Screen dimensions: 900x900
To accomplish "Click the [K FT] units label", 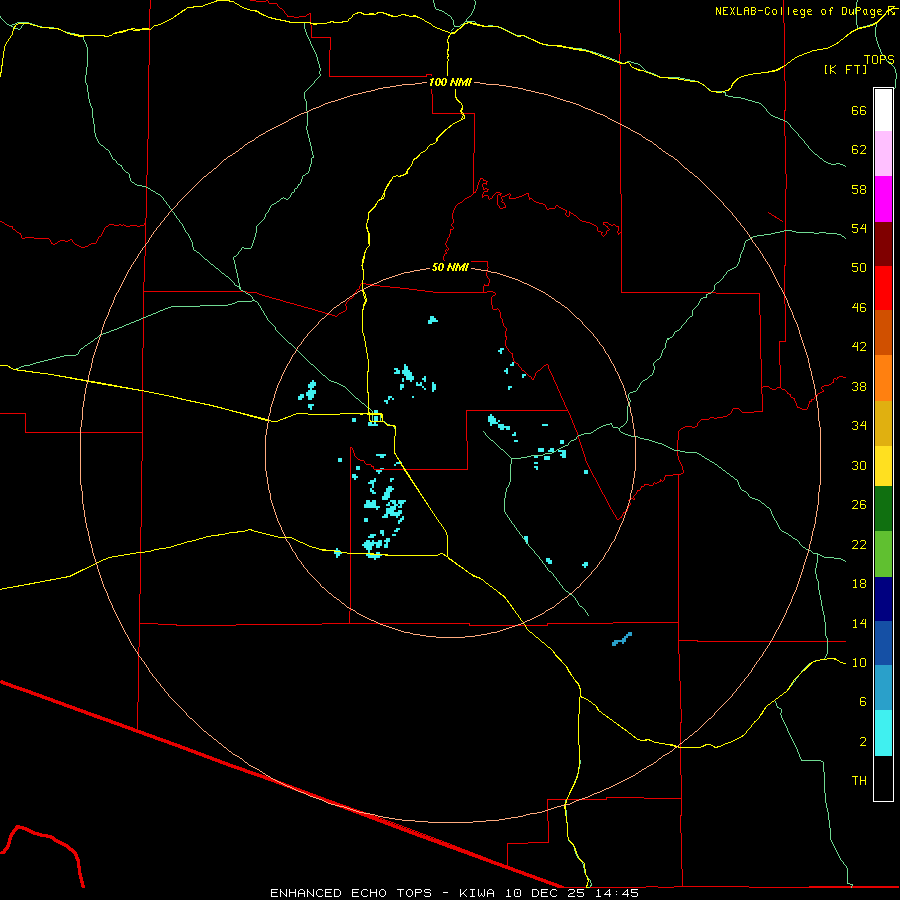I will [x=845, y=69].
